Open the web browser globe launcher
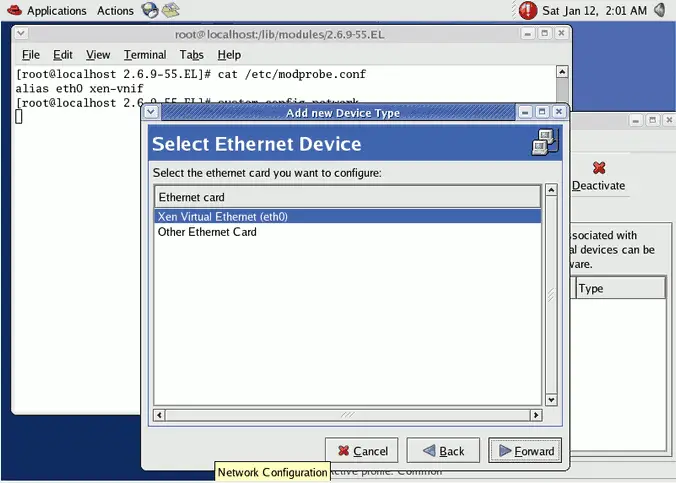 pos(150,11)
